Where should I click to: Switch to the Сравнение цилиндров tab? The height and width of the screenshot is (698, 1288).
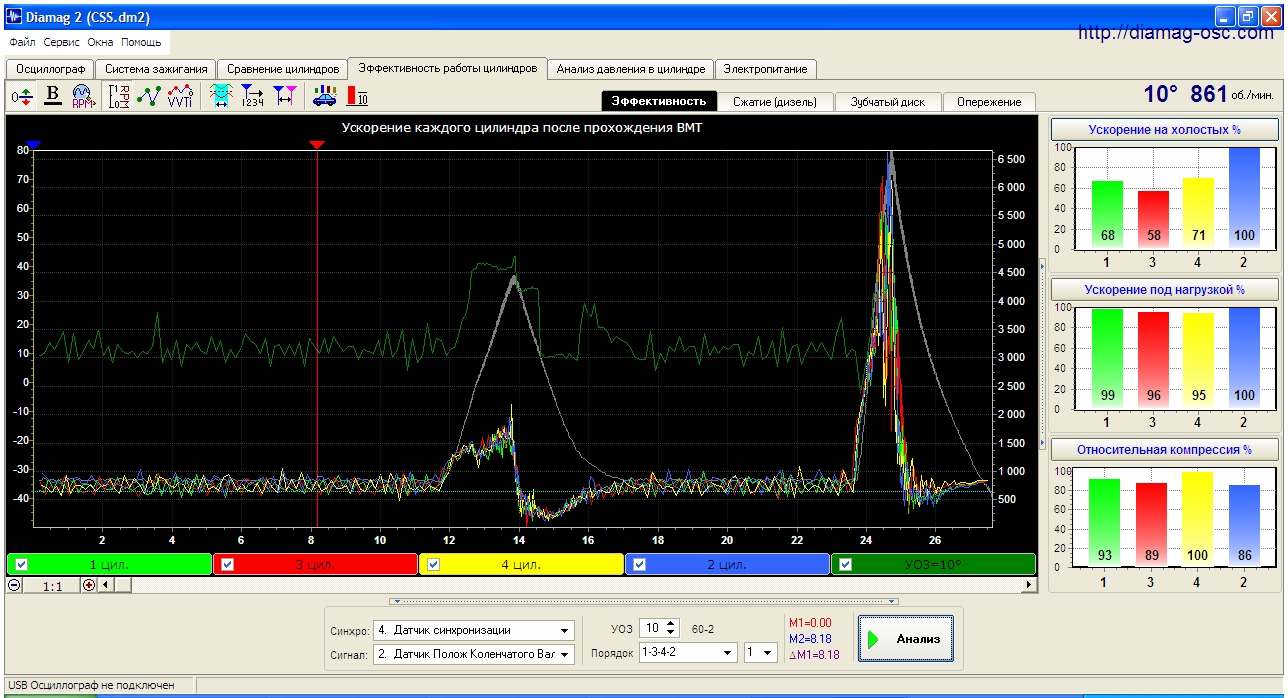tap(283, 69)
